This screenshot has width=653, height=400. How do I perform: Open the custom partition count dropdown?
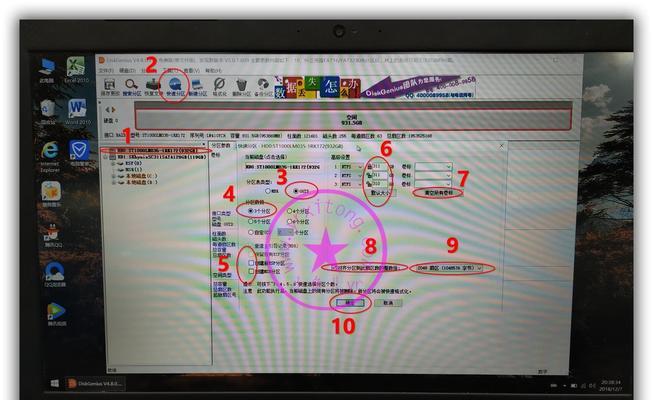click(285, 232)
